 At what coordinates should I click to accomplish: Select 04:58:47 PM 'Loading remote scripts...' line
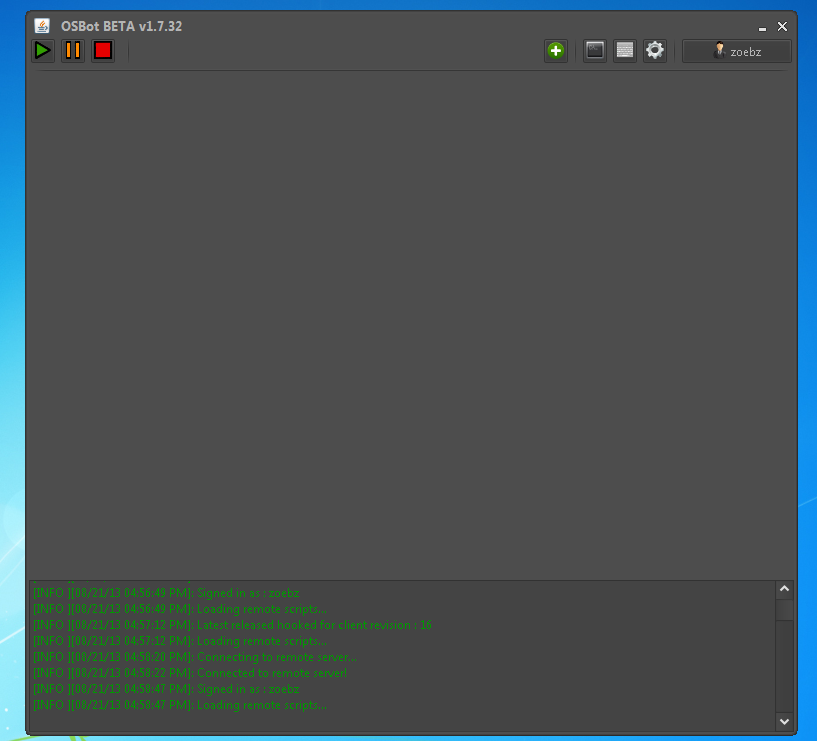tap(180, 705)
